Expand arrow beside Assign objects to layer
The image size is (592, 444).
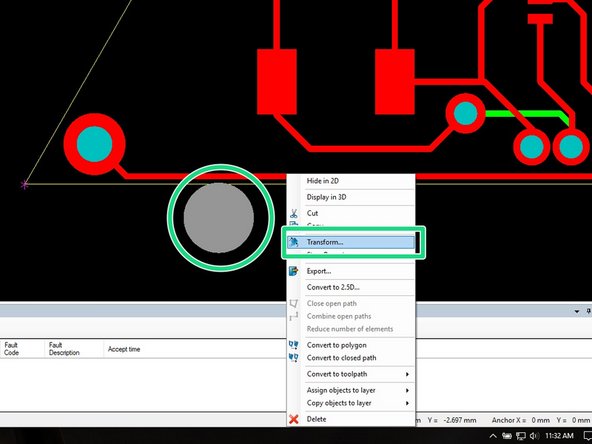click(407, 390)
